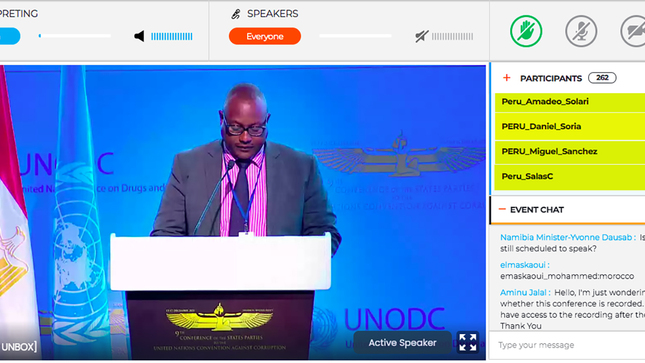Adjust the speakers balance slider
Image resolution: width=645 pixels, height=363 pixels.
tap(355, 36)
